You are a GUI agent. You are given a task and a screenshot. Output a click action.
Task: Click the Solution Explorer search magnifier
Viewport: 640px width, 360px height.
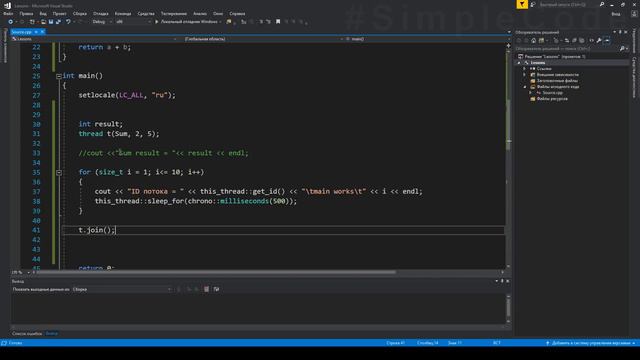coord(622,49)
